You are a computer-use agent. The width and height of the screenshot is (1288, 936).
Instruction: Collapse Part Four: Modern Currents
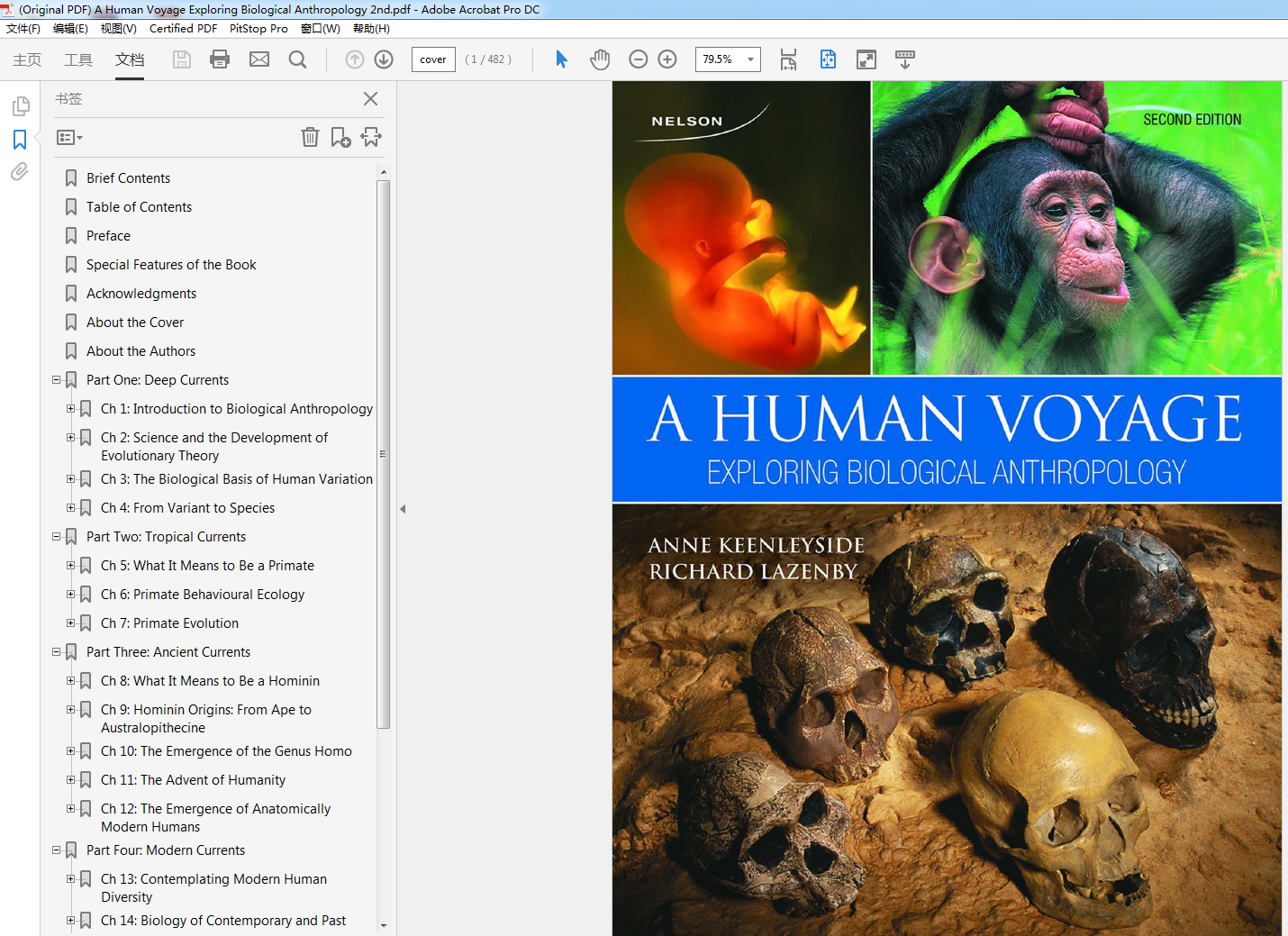pyautogui.click(x=56, y=850)
